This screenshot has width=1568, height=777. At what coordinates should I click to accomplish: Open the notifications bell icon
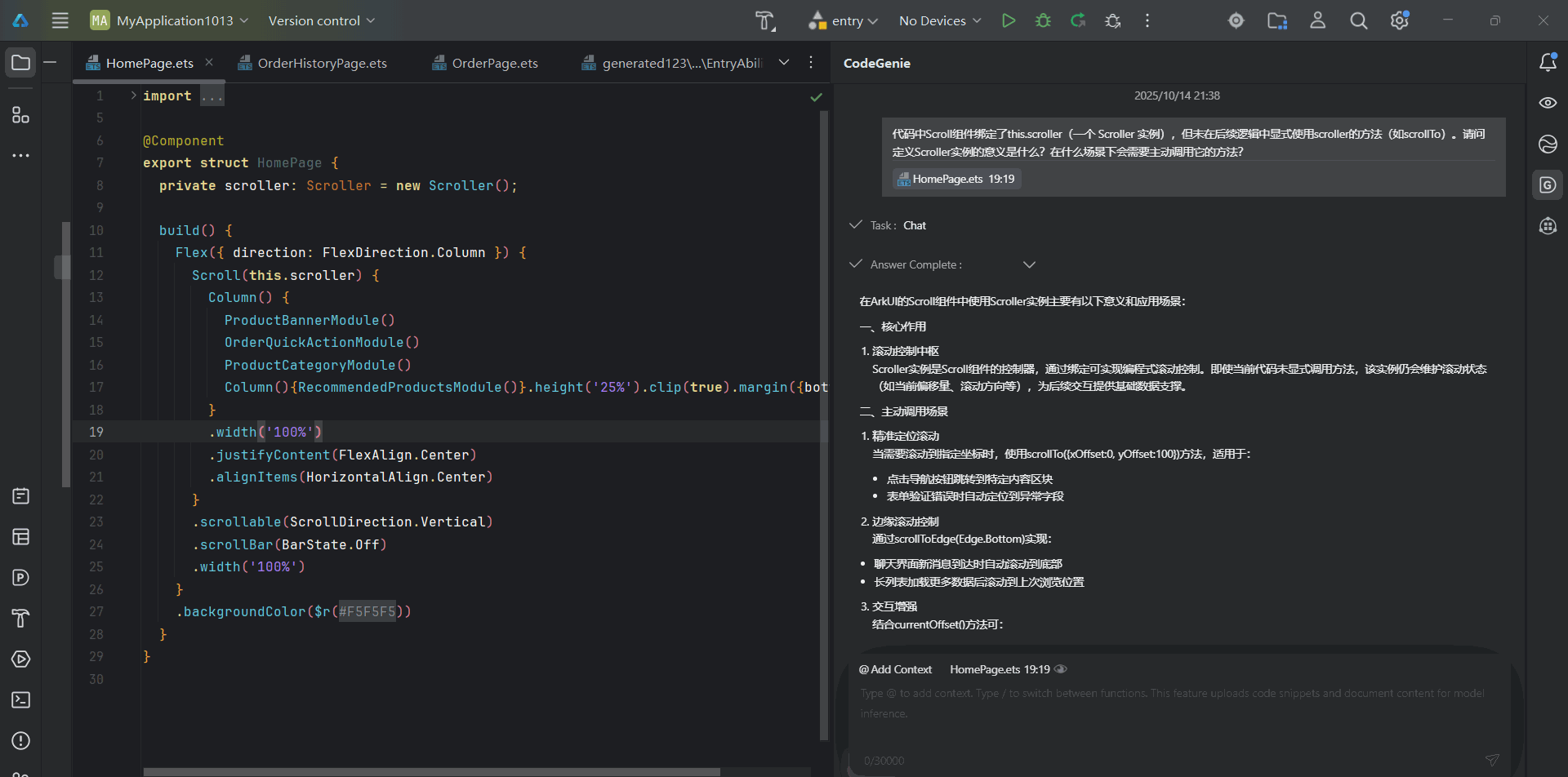coord(1548,63)
